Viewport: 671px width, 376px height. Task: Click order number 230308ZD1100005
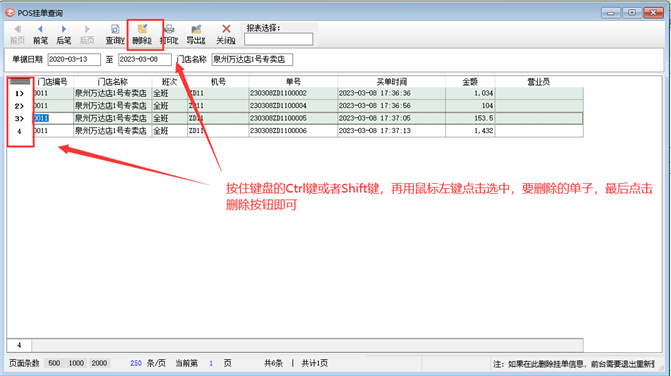[293, 118]
